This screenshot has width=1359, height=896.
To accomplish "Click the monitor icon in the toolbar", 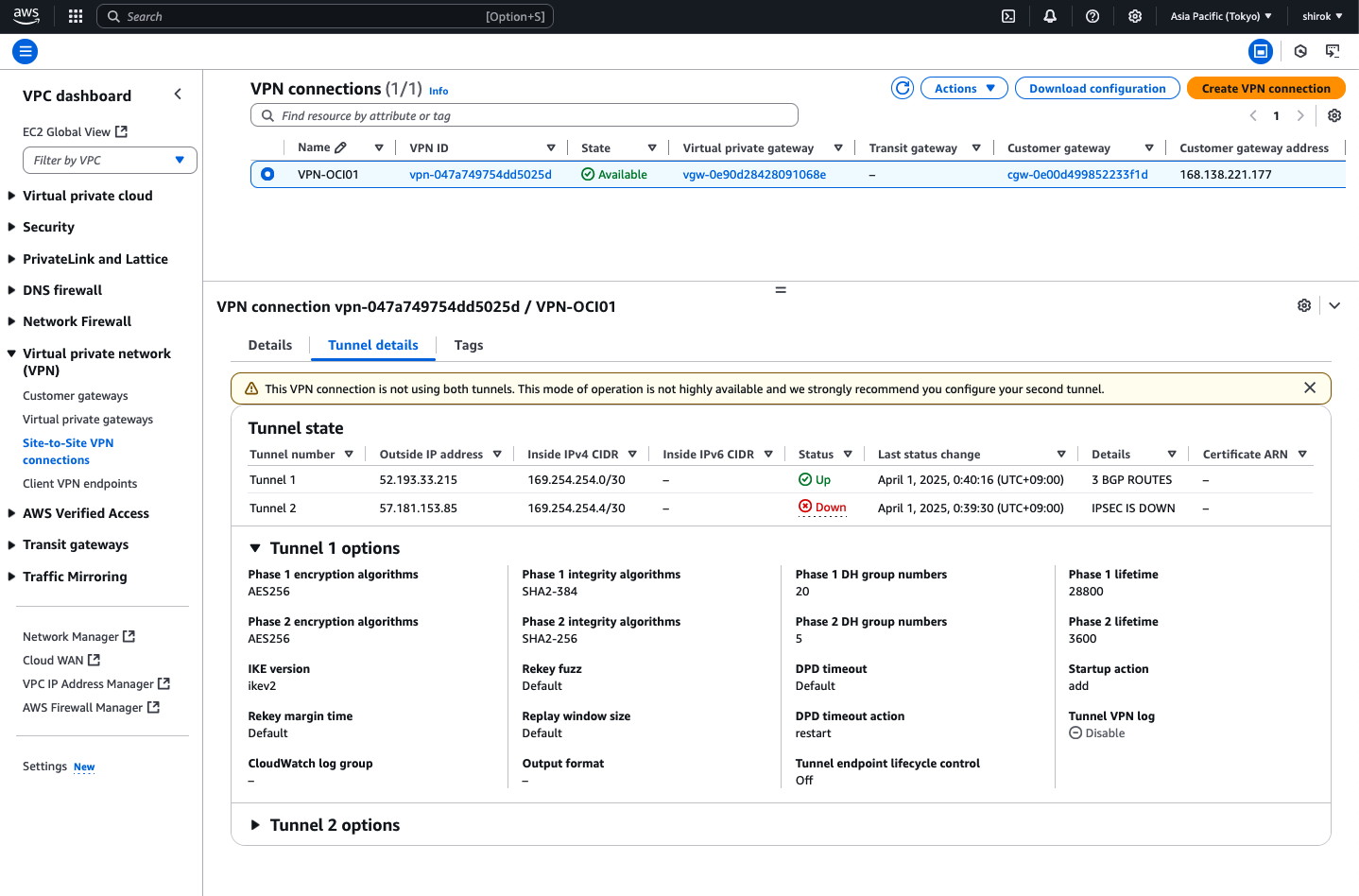I will (x=1333, y=52).
